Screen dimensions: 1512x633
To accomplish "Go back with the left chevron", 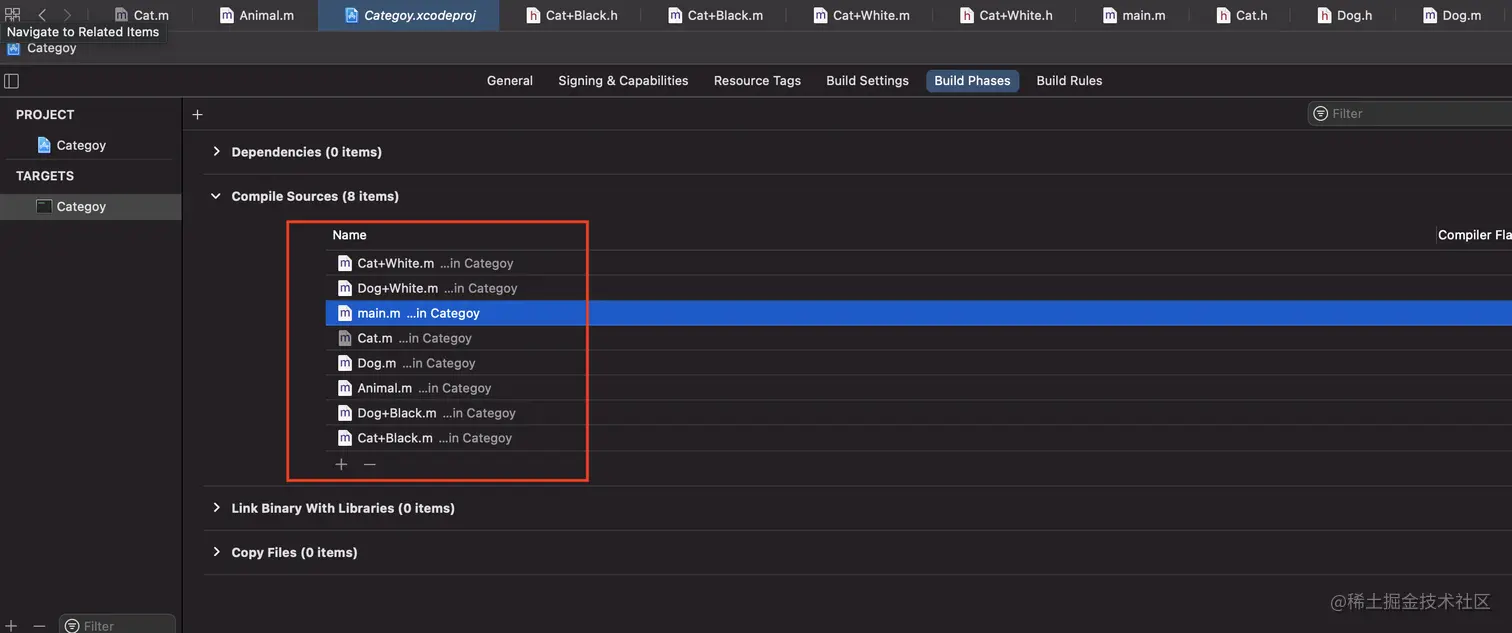I will tap(42, 15).
